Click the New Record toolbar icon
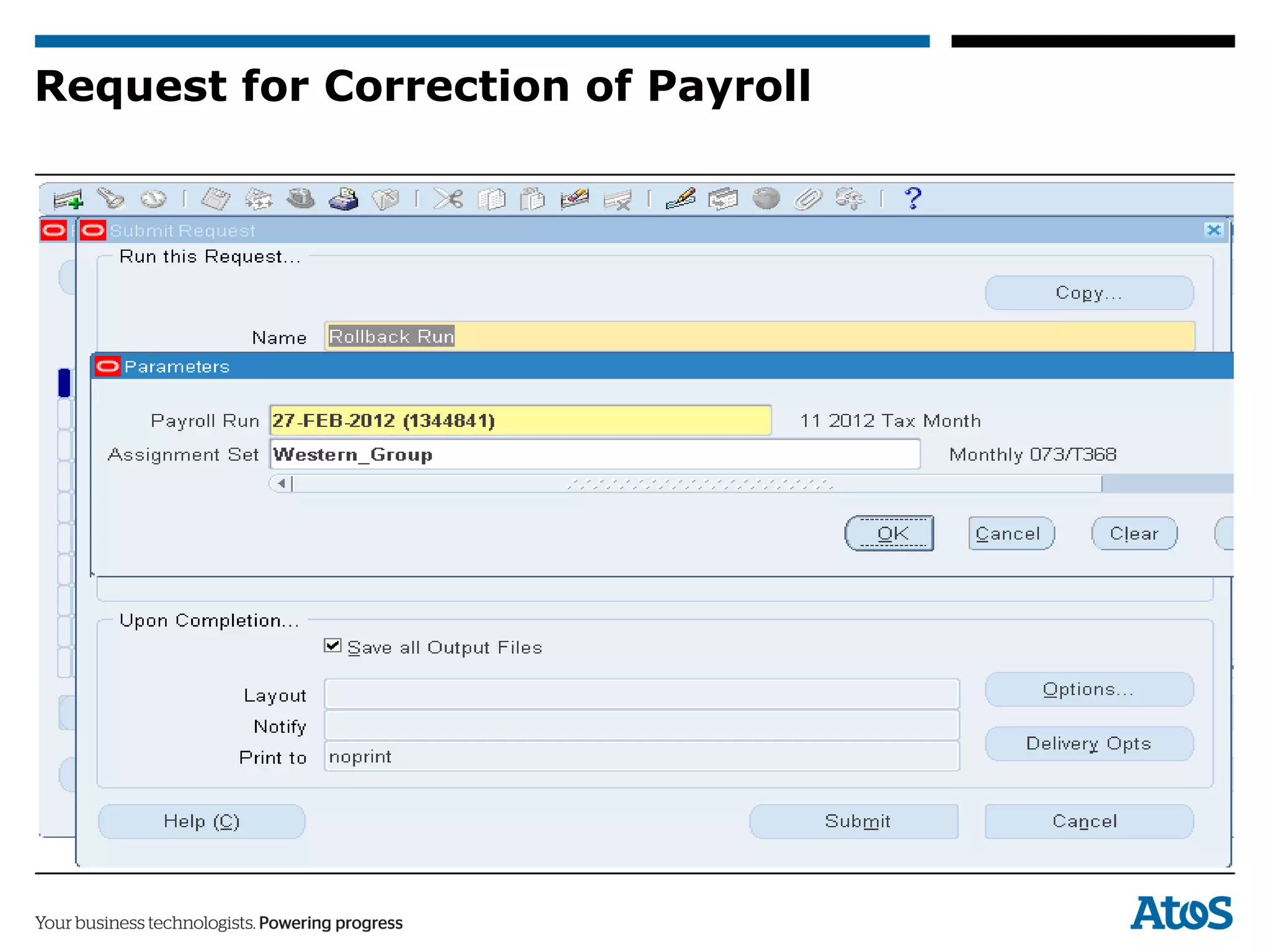This screenshot has height=952, width=1270. (68, 200)
